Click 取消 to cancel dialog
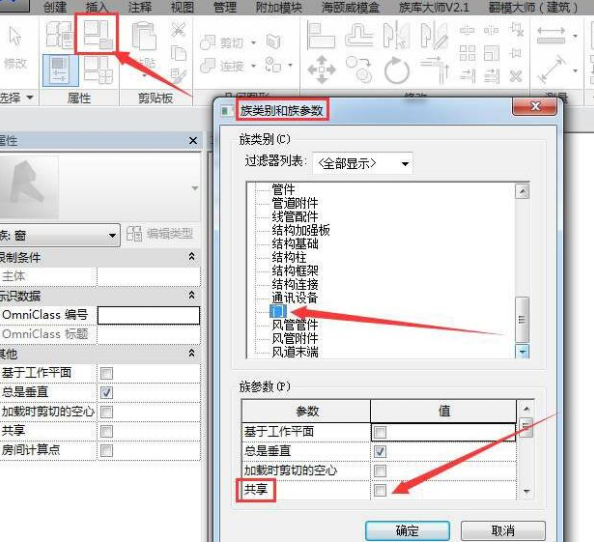Image resolution: width=594 pixels, height=544 pixels. pyautogui.click(x=503, y=530)
